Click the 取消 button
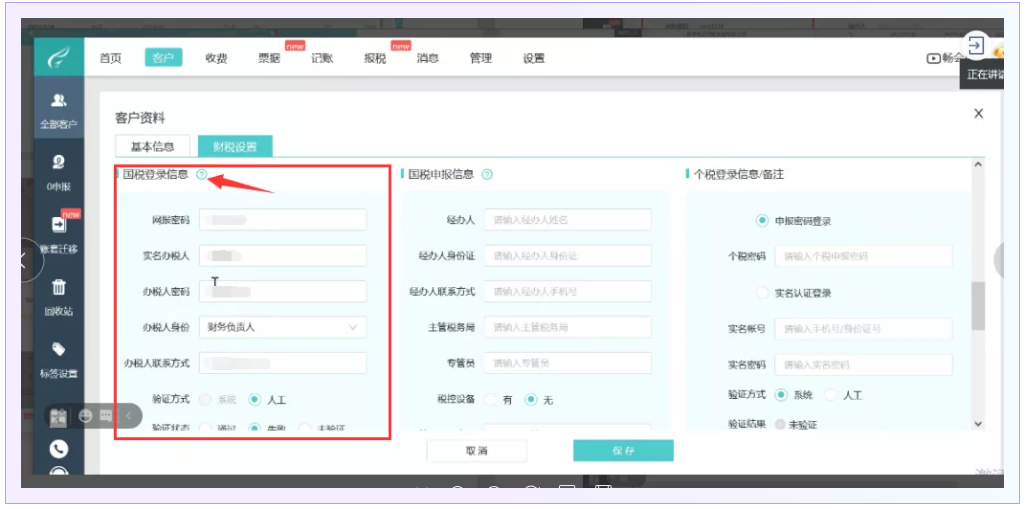The height and width of the screenshot is (509, 1030). (477, 451)
